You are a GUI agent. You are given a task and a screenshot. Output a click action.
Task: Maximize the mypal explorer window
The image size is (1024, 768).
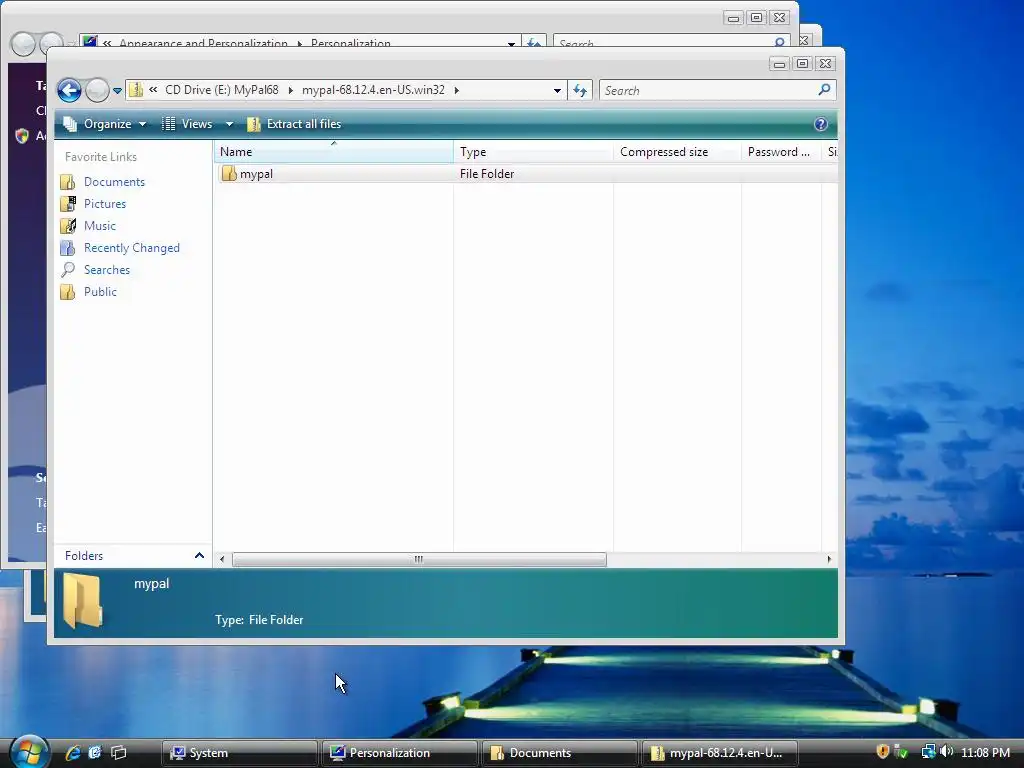click(x=803, y=63)
